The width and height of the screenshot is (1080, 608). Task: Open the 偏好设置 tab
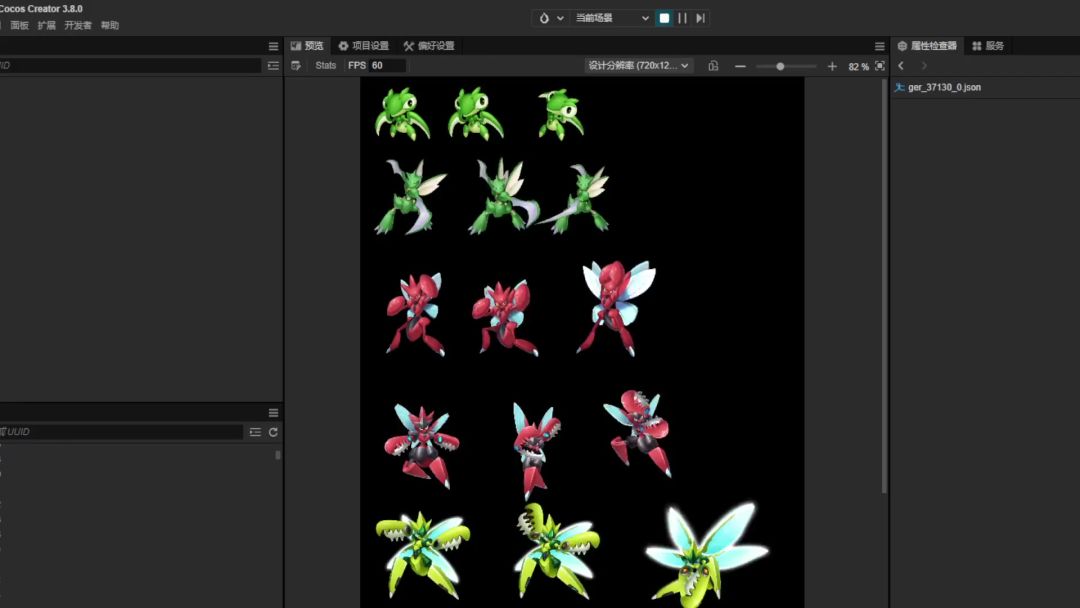pyautogui.click(x=429, y=45)
